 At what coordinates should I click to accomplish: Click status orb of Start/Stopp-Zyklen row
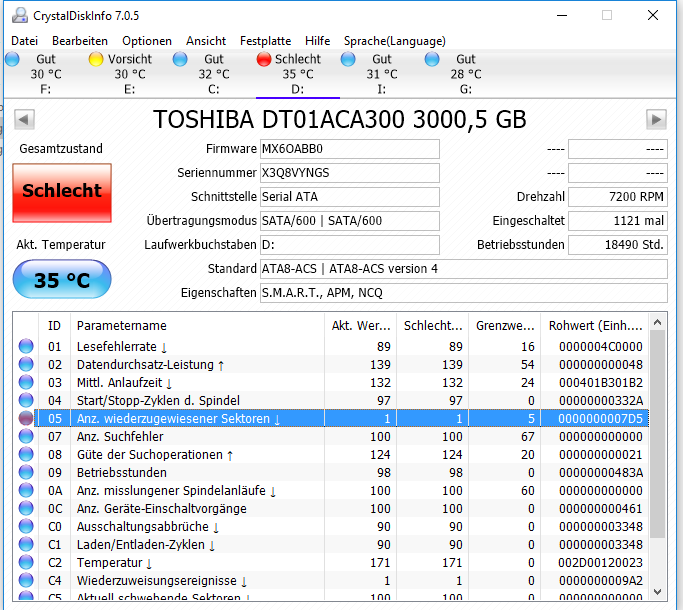(x=26, y=400)
